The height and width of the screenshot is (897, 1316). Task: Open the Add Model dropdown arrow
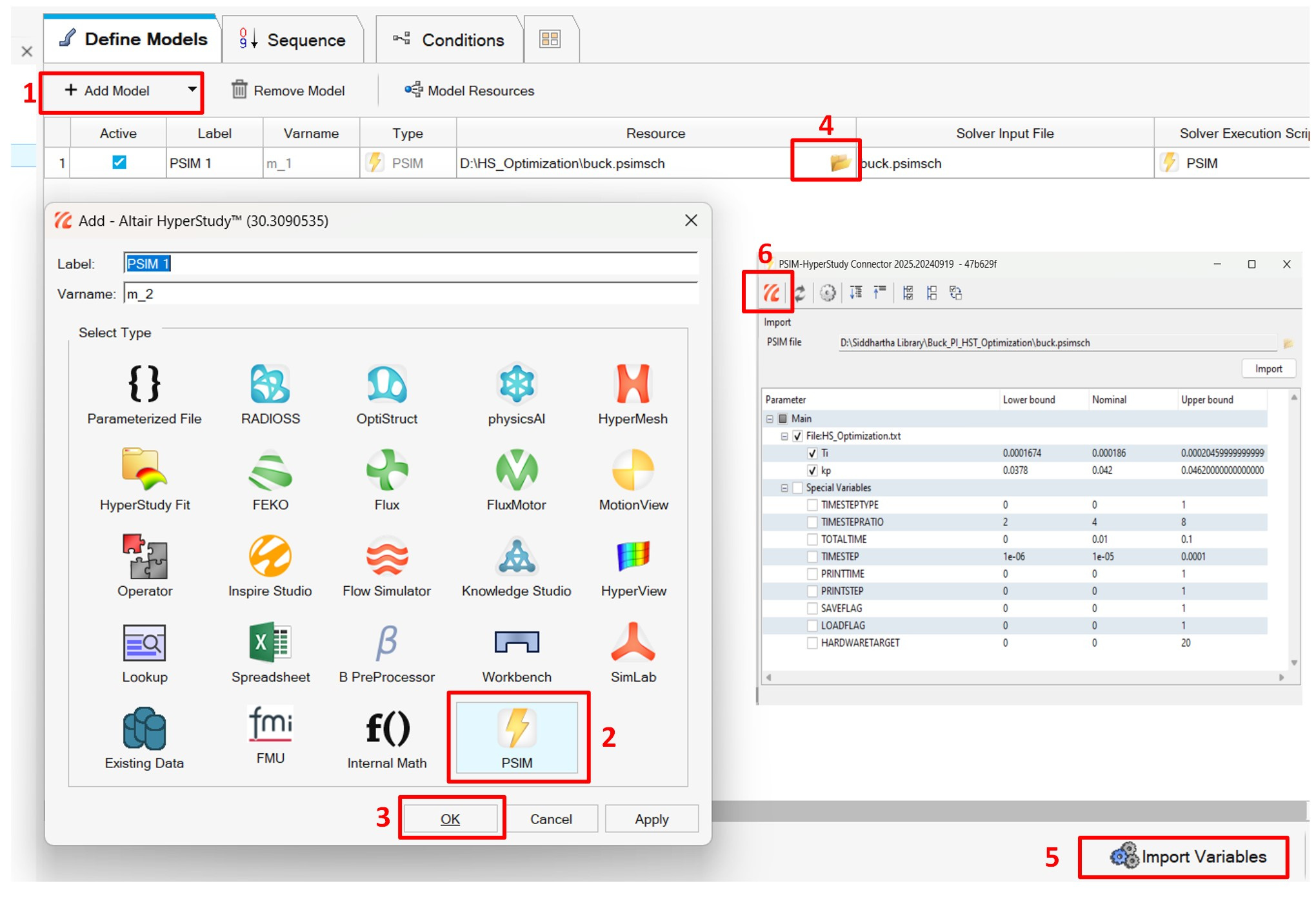tap(192, 90)
